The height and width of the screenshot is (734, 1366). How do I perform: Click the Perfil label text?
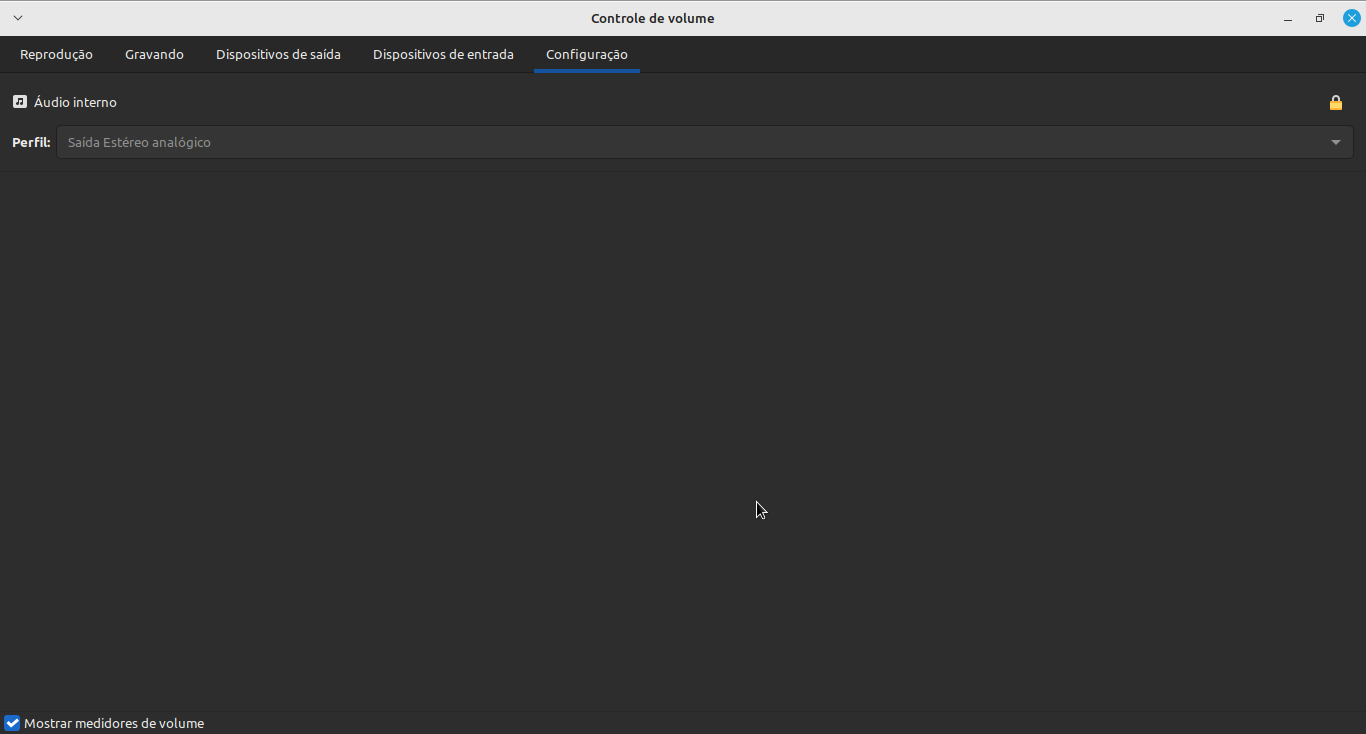click(31, 142)
